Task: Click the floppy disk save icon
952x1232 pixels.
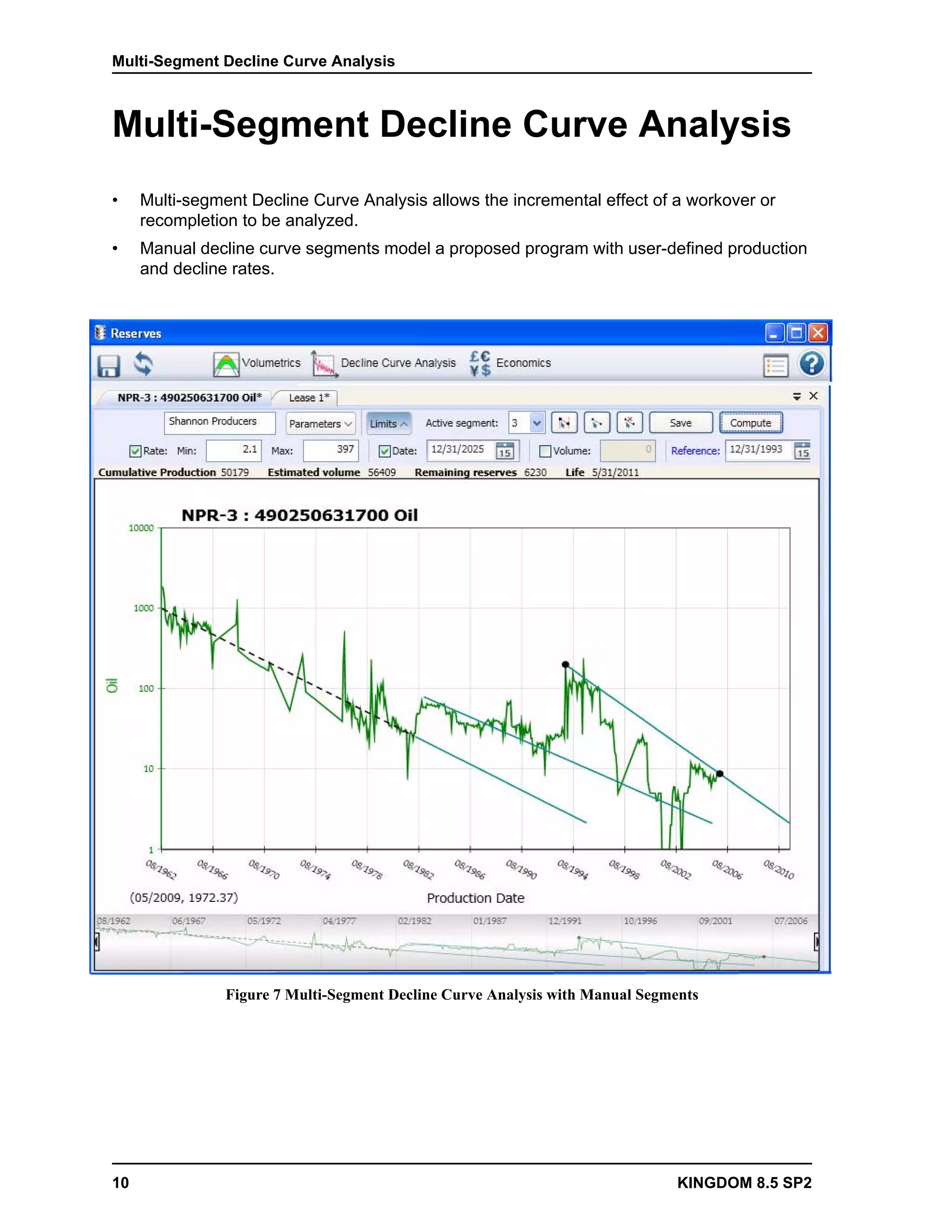Action: tap(109, 365)
